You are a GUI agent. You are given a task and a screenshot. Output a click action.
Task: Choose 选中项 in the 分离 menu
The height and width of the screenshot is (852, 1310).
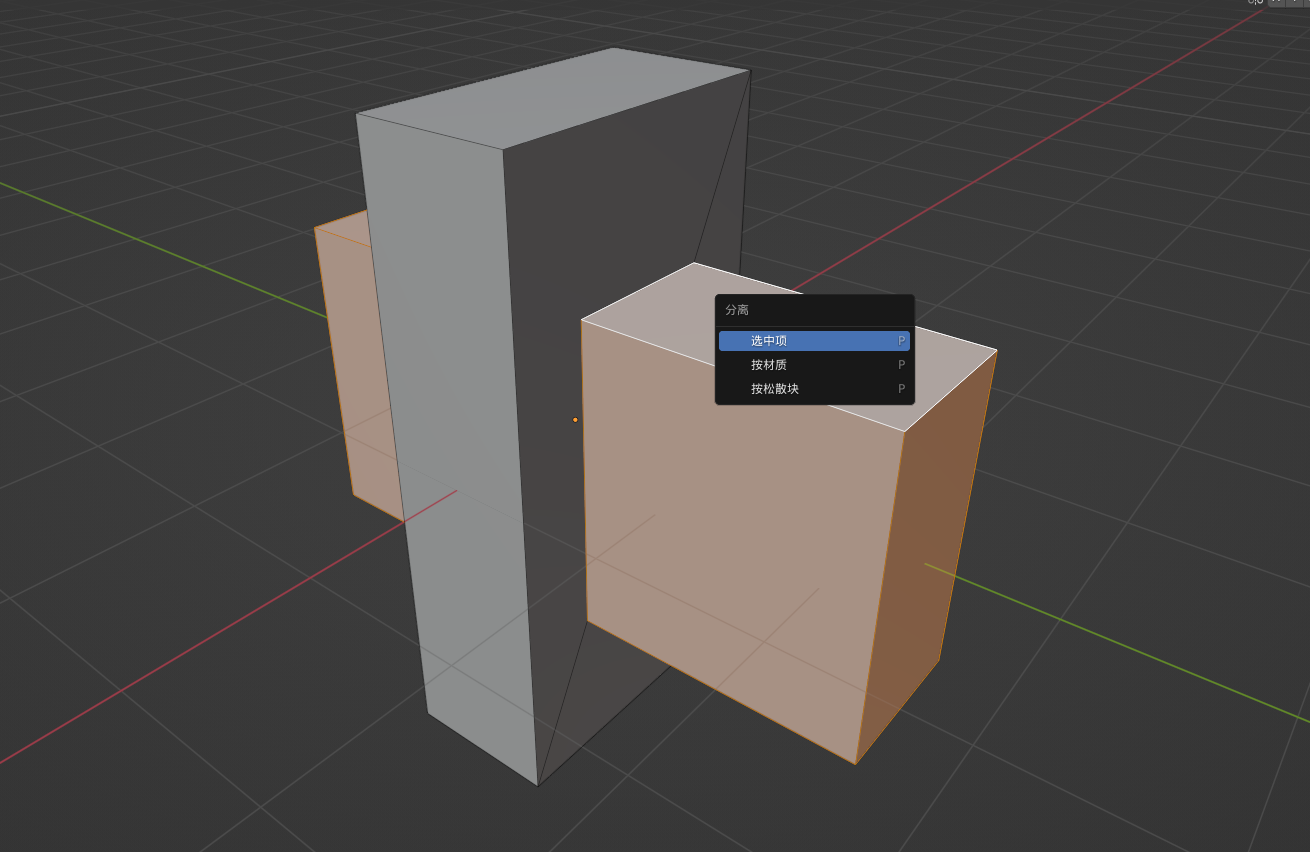pos(814,341)
